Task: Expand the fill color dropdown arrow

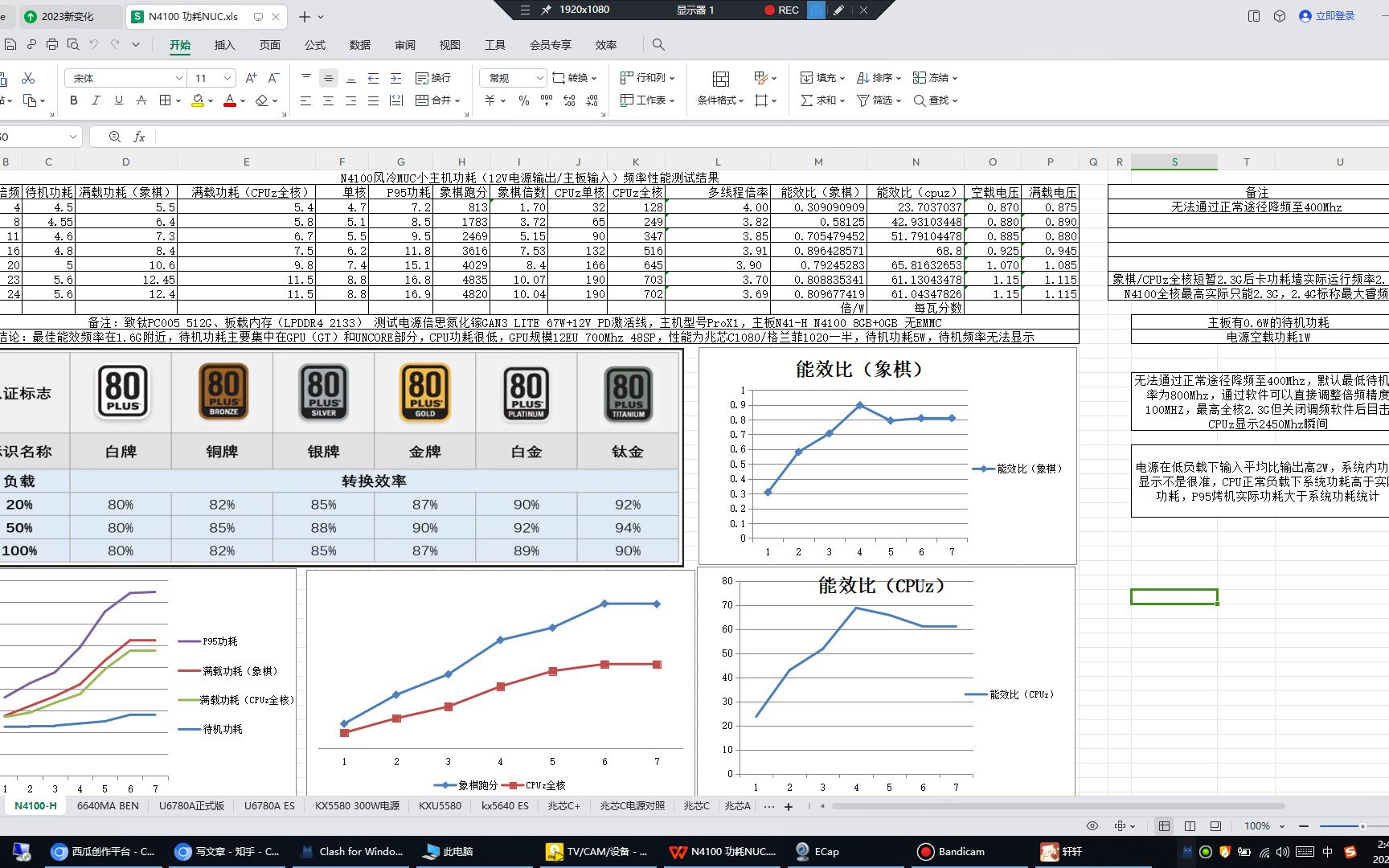Action: (x=211, y=101)
